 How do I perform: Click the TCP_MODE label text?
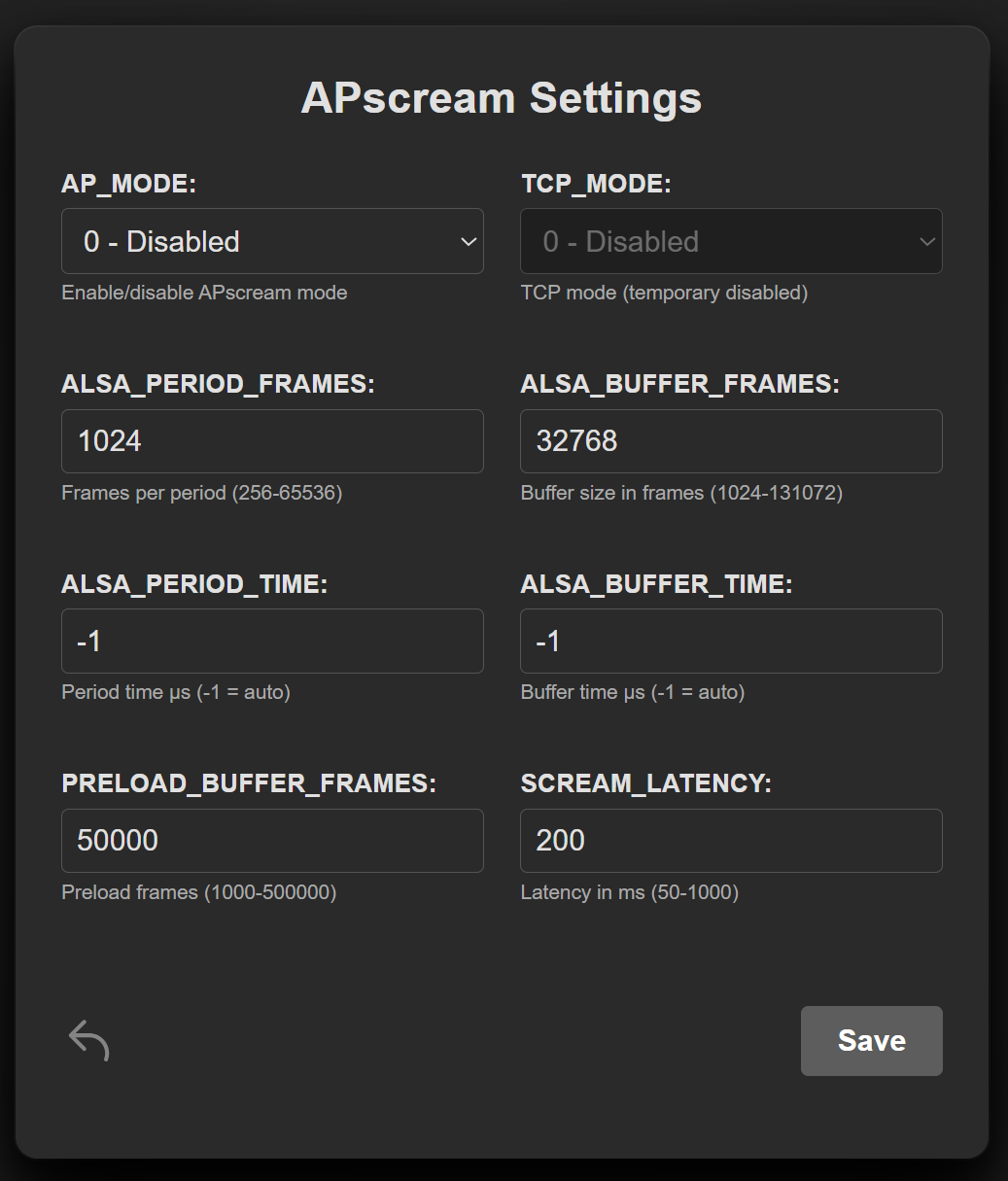596,184
